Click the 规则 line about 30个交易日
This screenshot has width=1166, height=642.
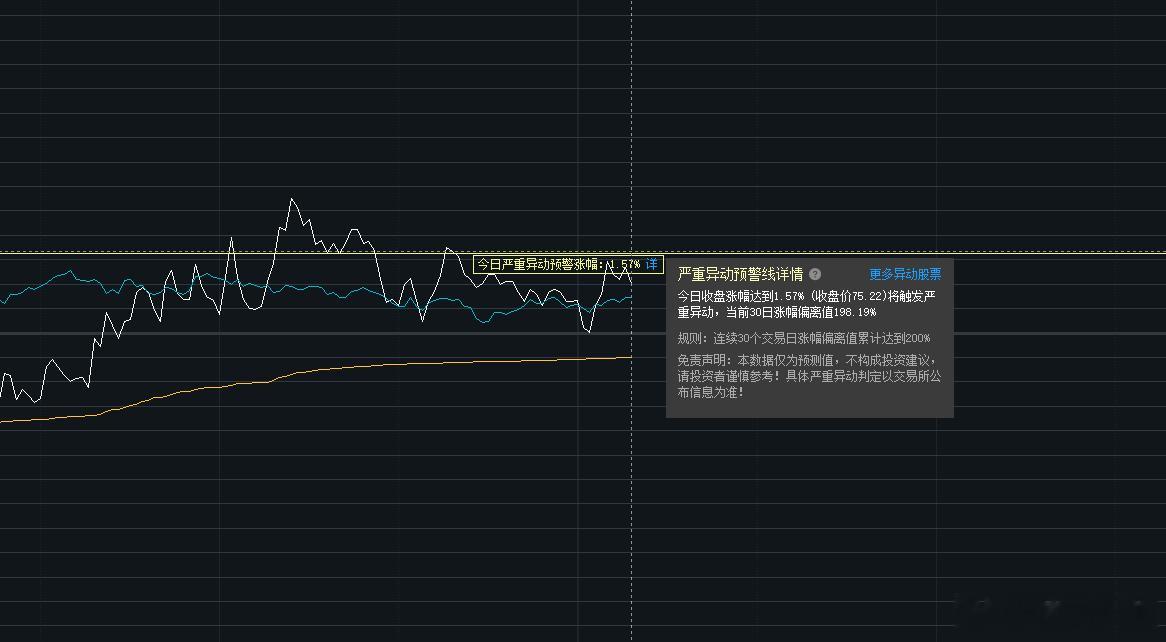click(804, 338)
